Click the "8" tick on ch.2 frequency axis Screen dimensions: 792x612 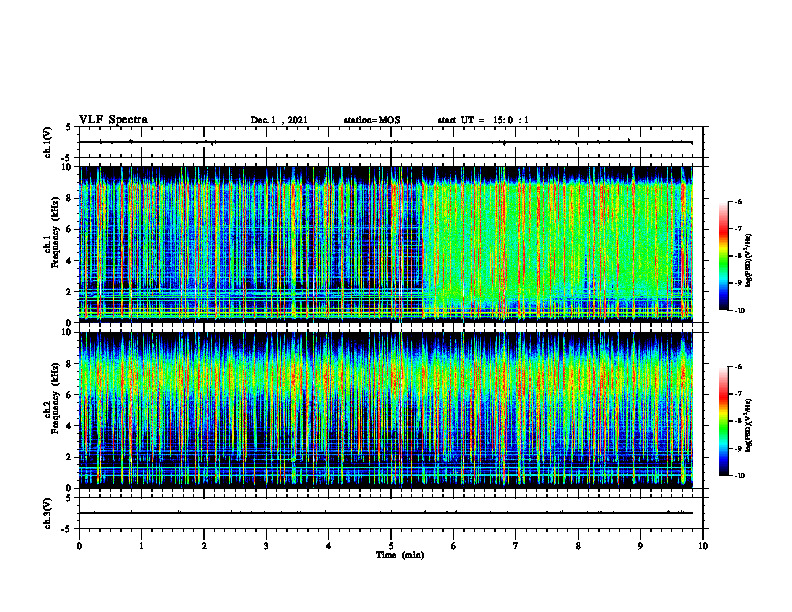70,364
